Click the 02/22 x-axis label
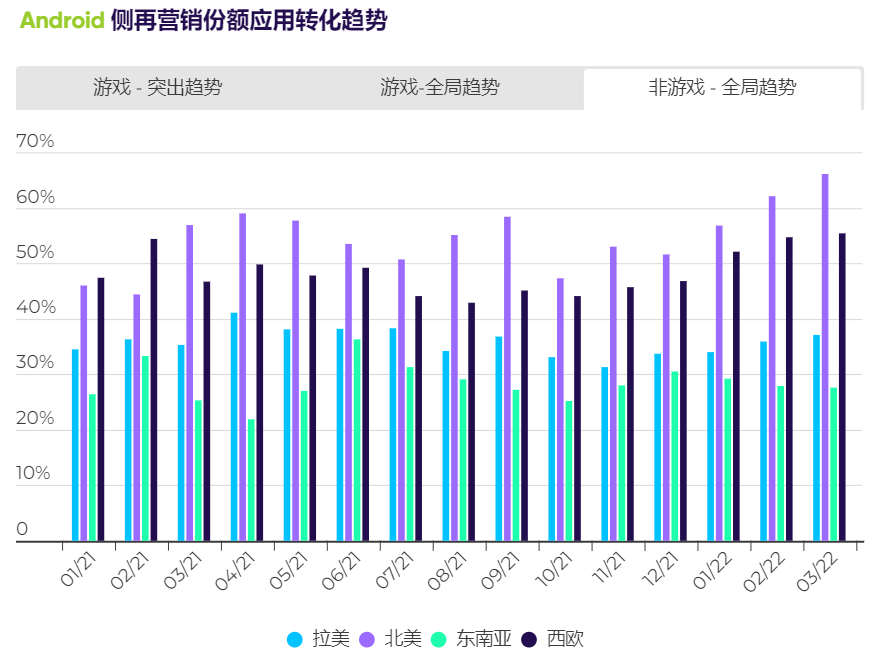The height and width of the screenshot is (660, 888). (x=765, y=572)
